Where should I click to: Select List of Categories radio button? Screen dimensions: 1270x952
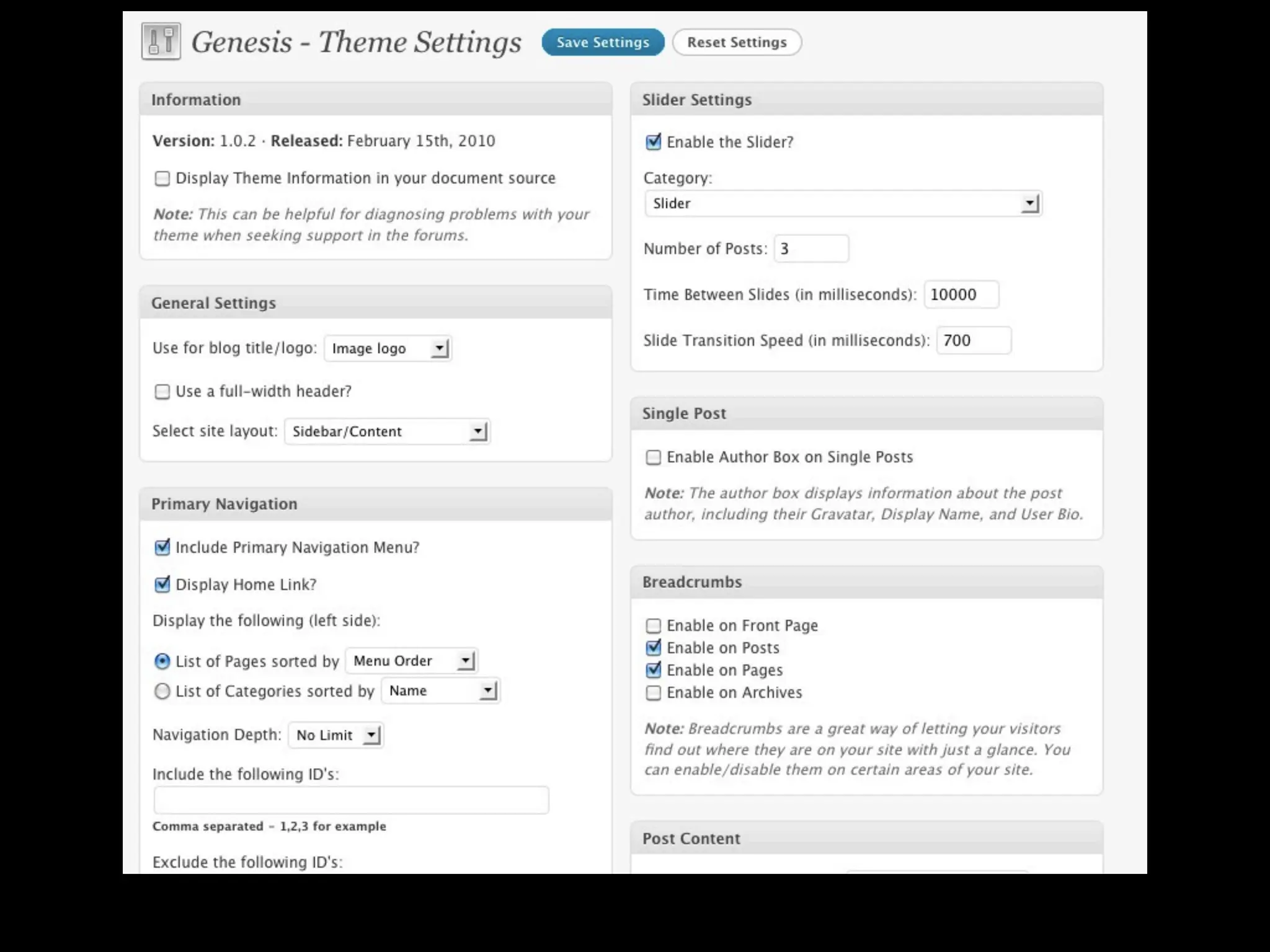pos(162,691)
